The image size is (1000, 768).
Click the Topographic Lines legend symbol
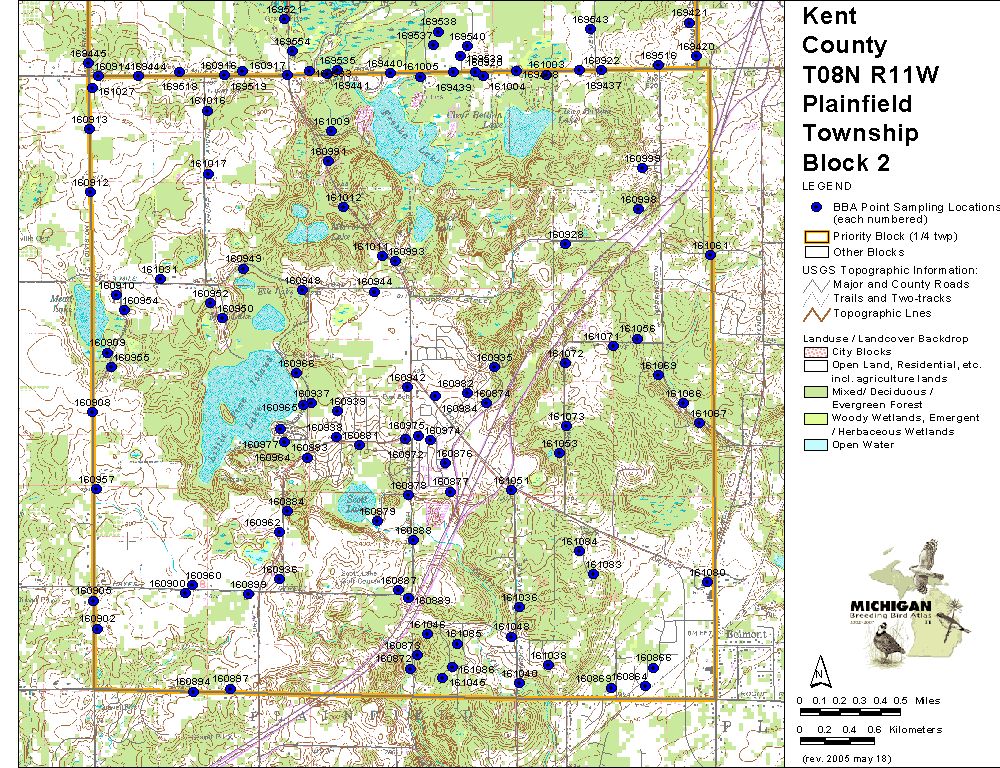coord(816,313)
